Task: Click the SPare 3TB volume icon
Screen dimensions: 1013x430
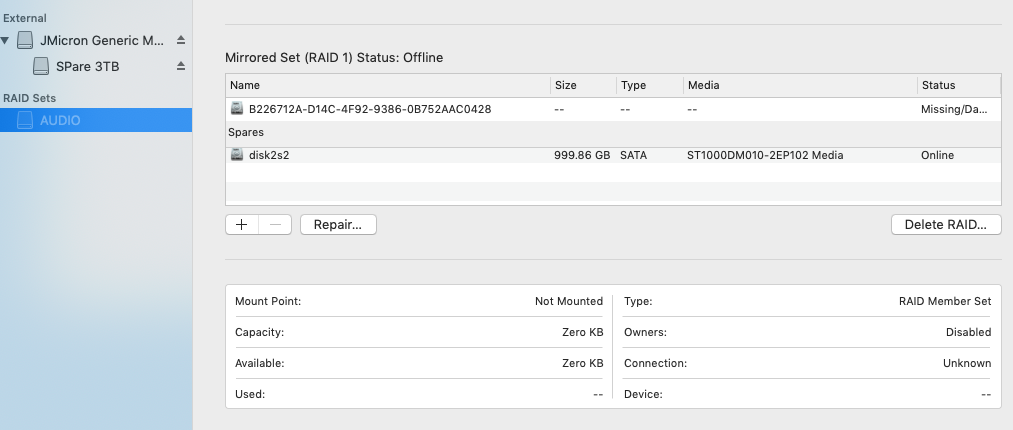Action: point(41,66)
